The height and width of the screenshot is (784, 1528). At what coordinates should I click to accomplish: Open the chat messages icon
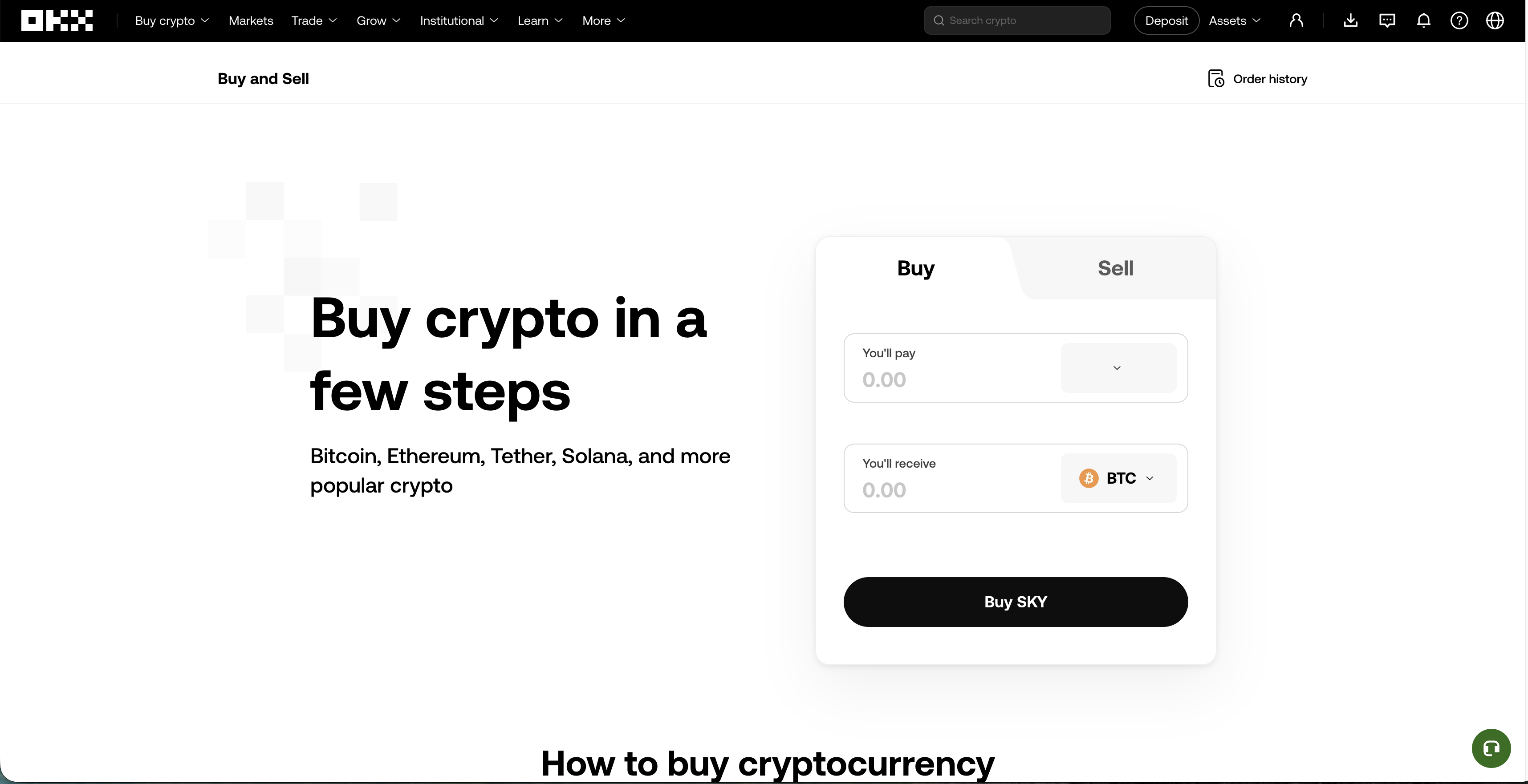[1387, 20]
